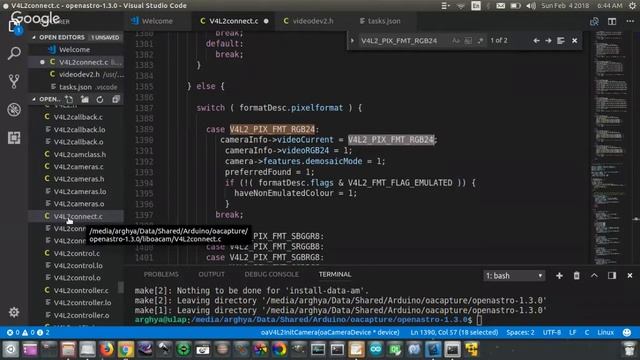Select the V4L2connect.c editor tab

coord(233,21)
